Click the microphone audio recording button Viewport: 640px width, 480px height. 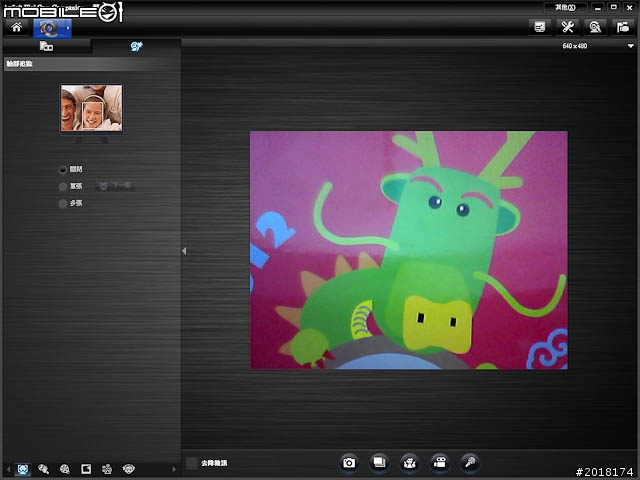(470, 463)
